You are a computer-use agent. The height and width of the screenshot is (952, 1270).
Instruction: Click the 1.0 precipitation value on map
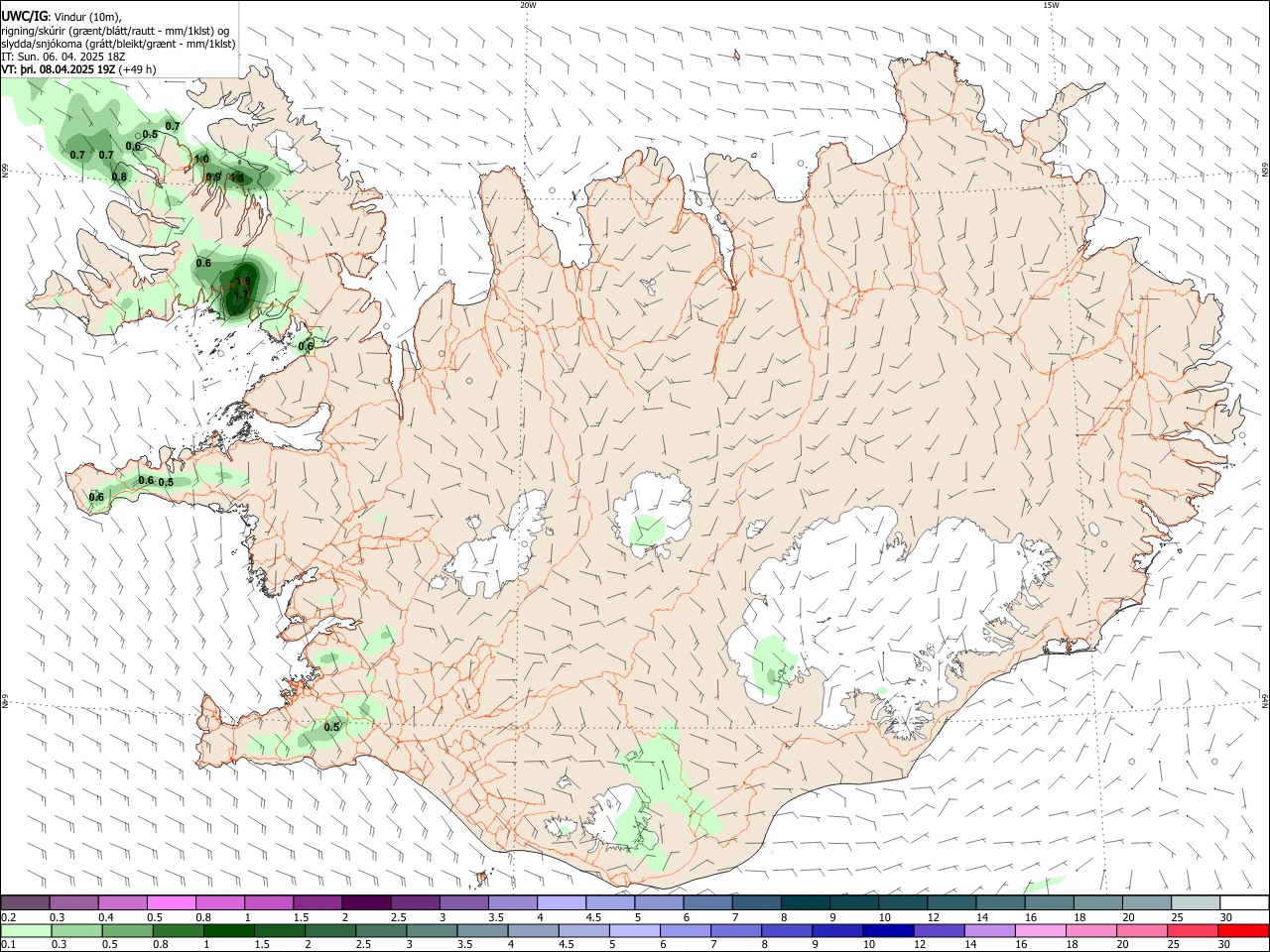202,159
